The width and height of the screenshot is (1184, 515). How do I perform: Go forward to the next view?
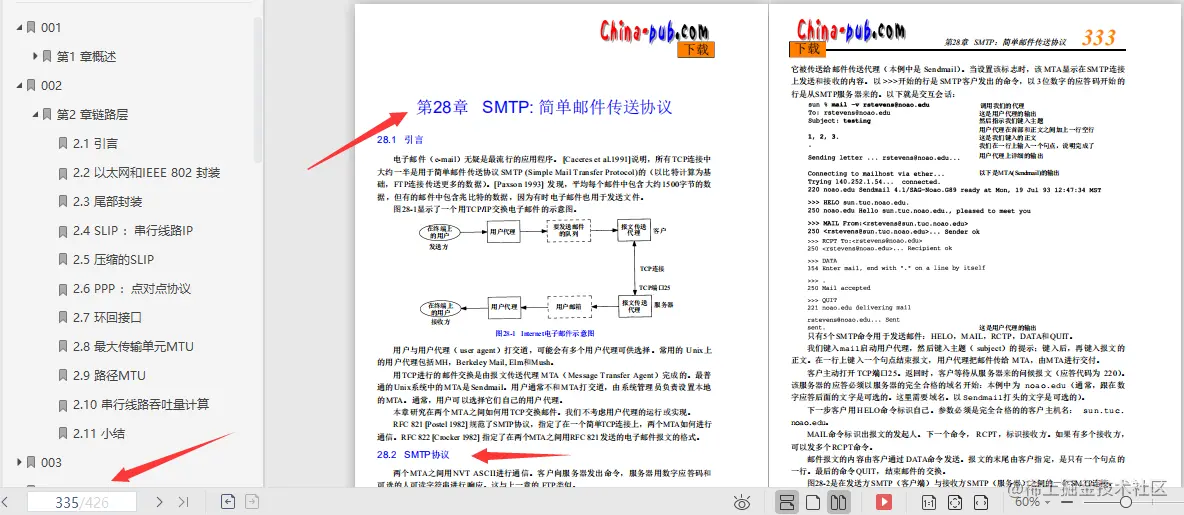(x=251, y=501)
